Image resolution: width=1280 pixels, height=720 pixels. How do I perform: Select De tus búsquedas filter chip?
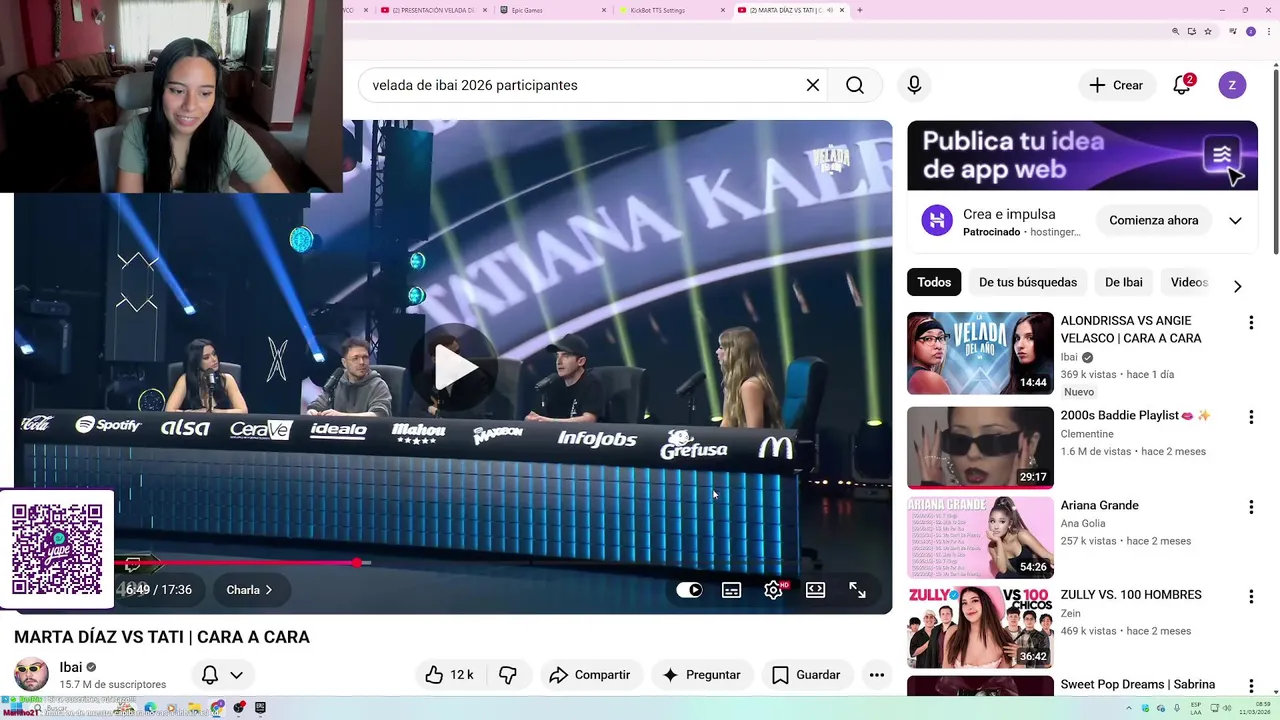[1028, 282]
